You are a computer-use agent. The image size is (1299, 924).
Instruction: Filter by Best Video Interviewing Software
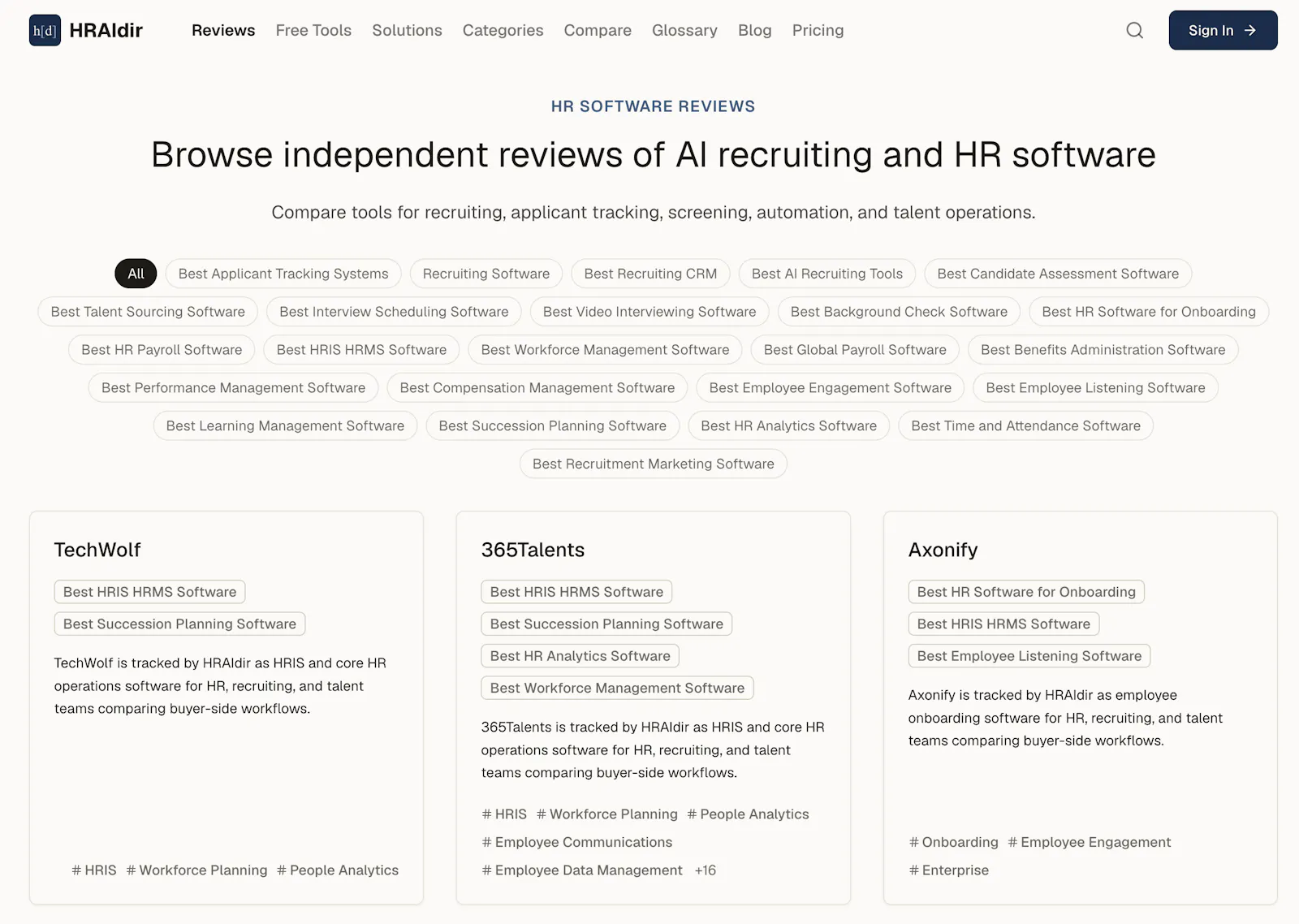(649, 312)
